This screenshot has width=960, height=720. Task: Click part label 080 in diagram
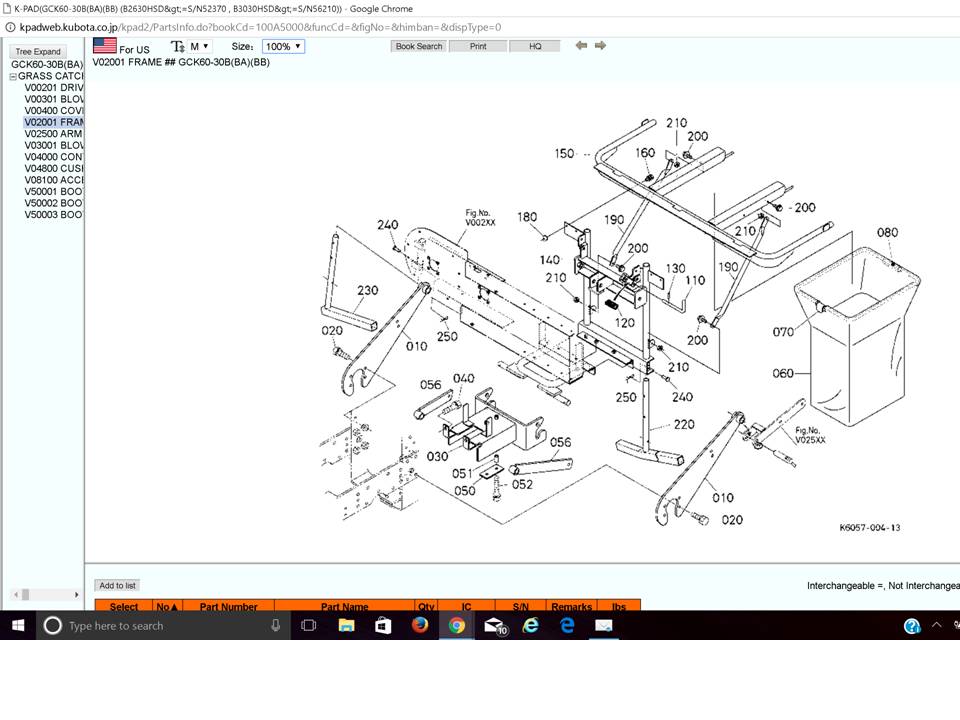pos(887,233)
